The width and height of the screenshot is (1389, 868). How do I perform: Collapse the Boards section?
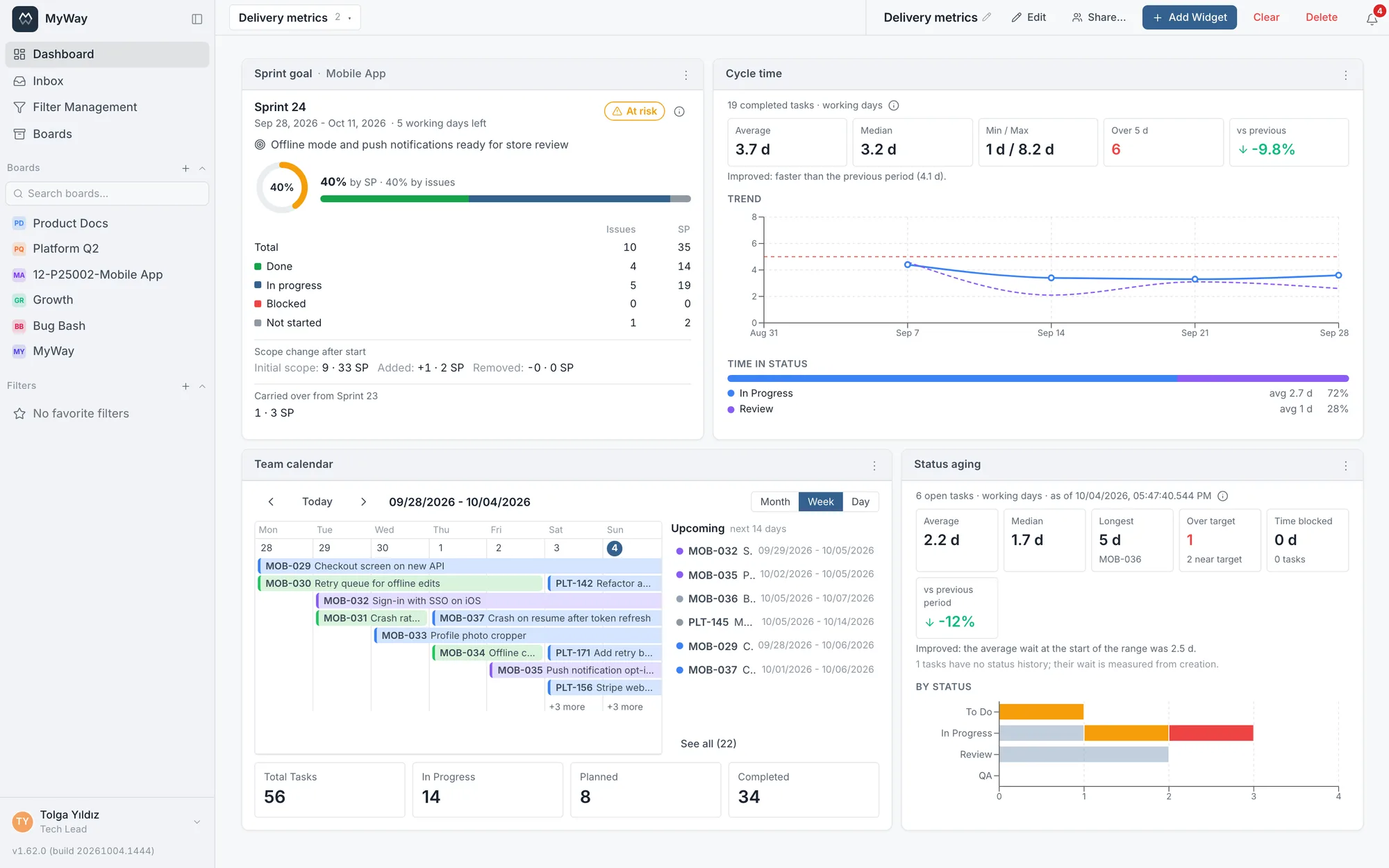pos(202,168)
